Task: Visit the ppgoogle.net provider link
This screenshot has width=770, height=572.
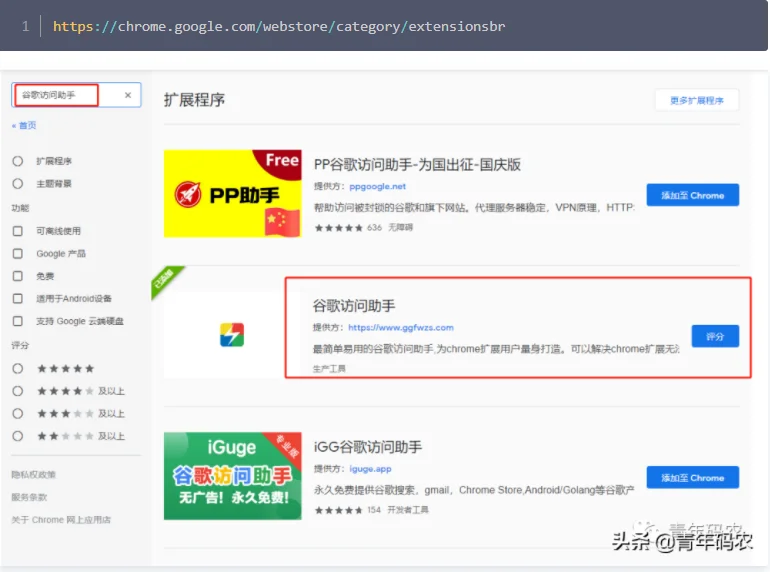Action: tap(378, 187)
